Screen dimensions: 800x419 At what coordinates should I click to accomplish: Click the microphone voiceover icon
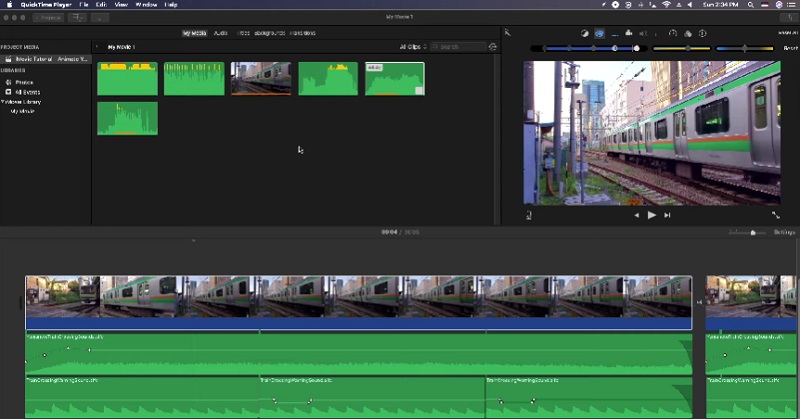(529, 215)
